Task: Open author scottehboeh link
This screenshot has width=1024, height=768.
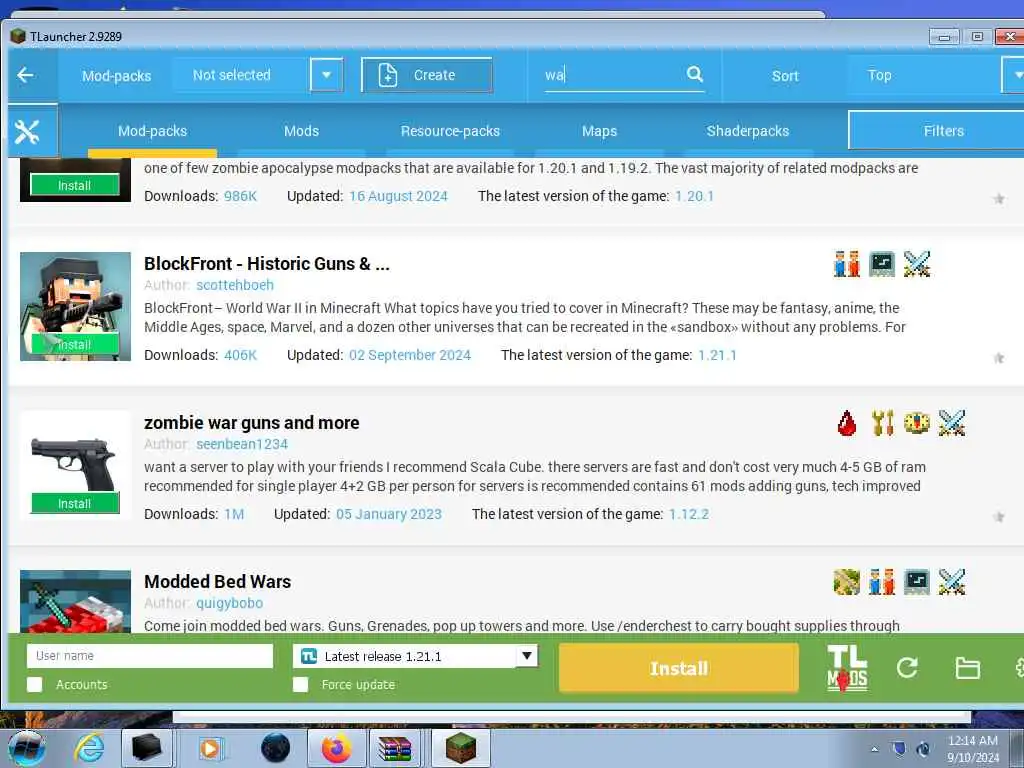Action: coord(235,285)
